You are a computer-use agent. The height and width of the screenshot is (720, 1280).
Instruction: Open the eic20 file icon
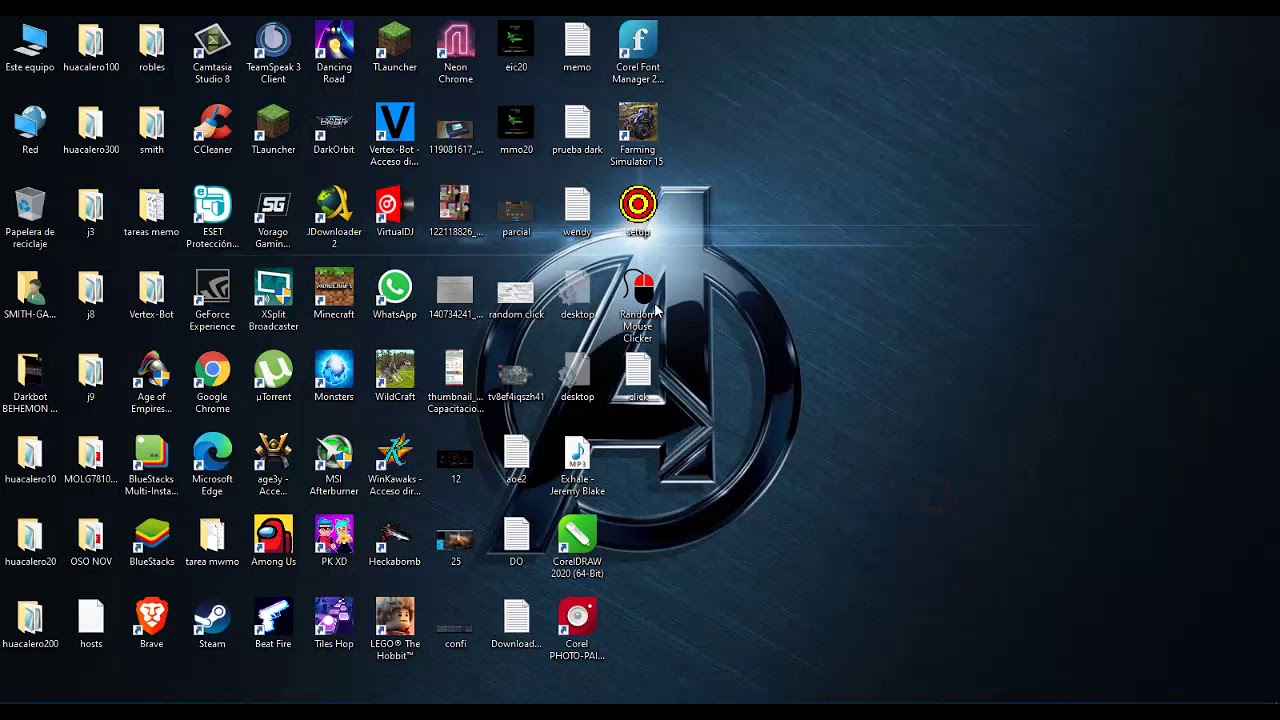(516, 48)
